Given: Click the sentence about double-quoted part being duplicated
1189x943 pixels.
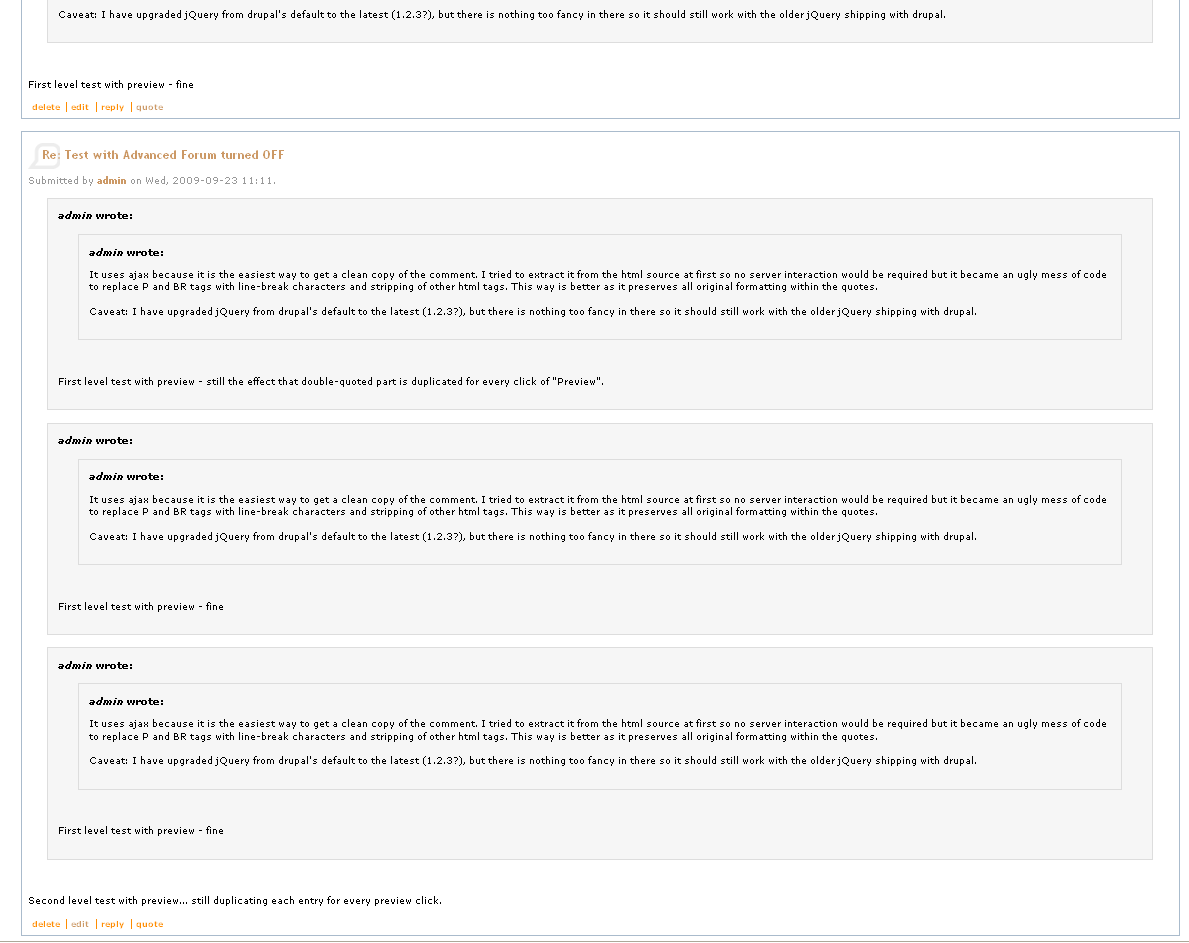Looking at the screenshot, I should click(x=331, y=381).
